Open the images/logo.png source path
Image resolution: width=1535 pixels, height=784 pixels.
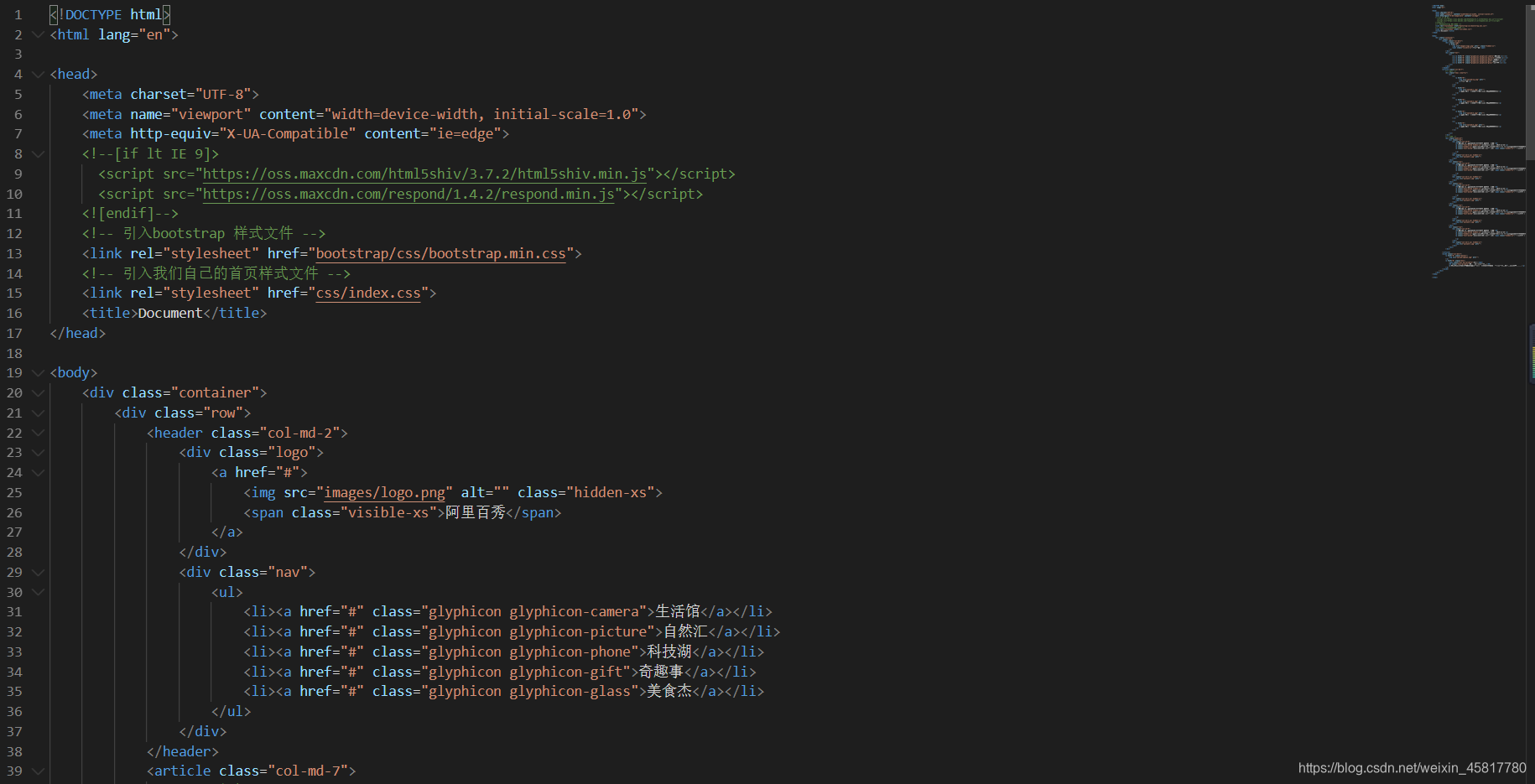tap(384, 492)
